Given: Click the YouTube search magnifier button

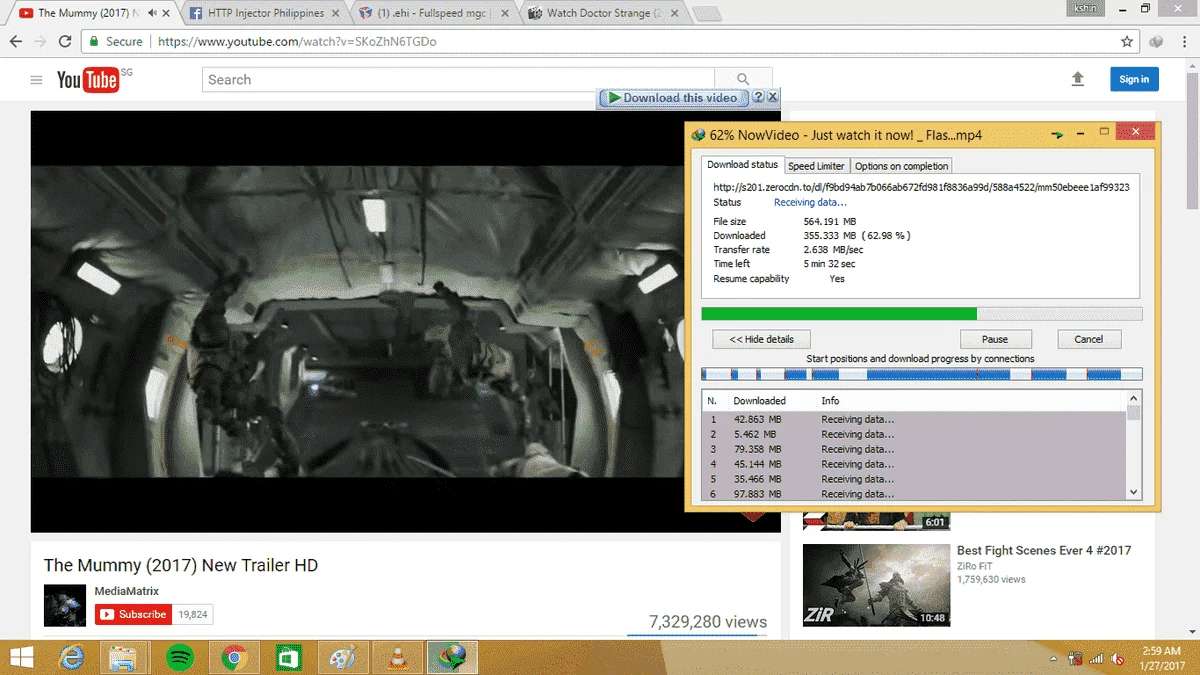Looking at the screenshot, I should pos(743,80).
